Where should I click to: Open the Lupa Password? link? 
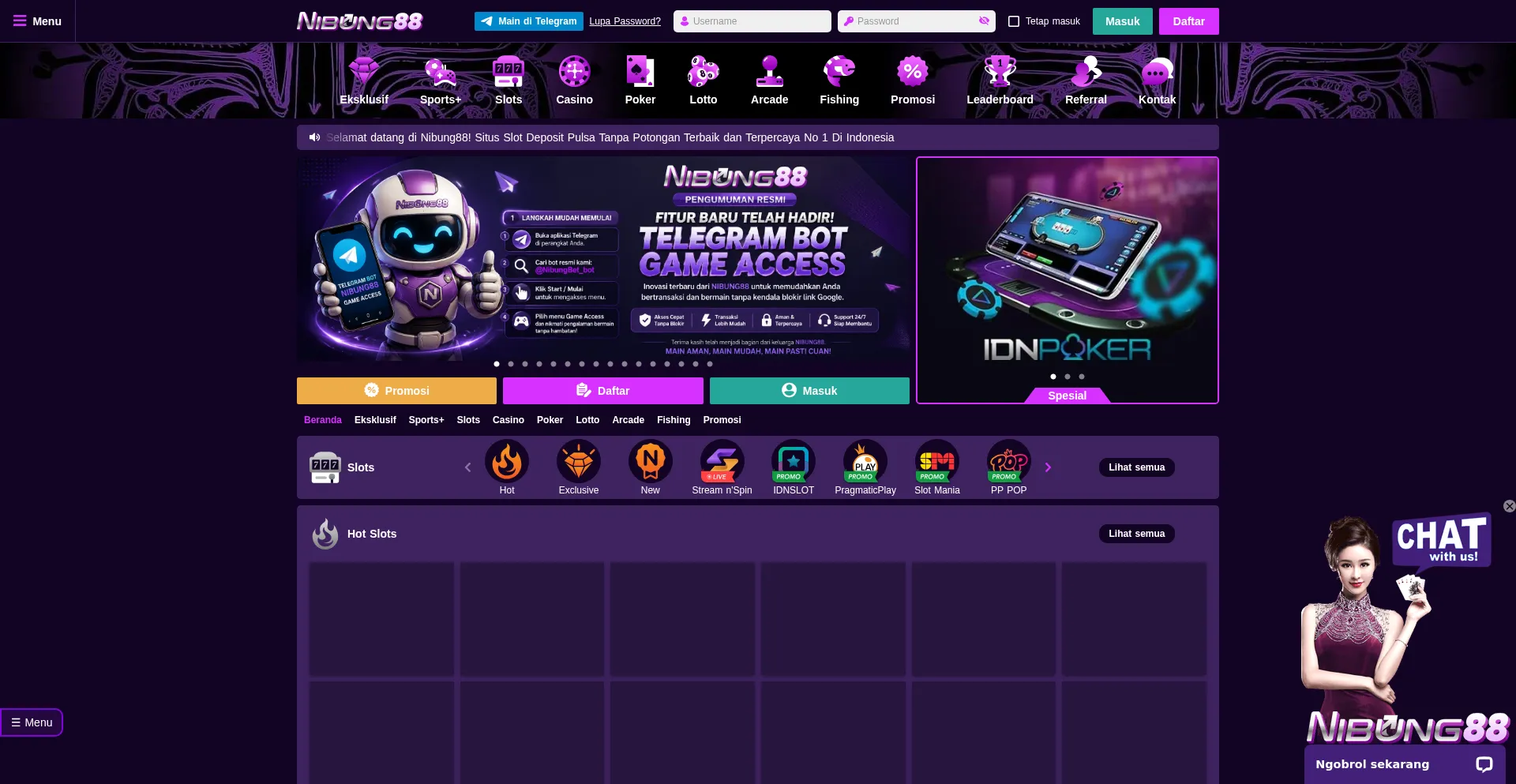coord(625,21)
